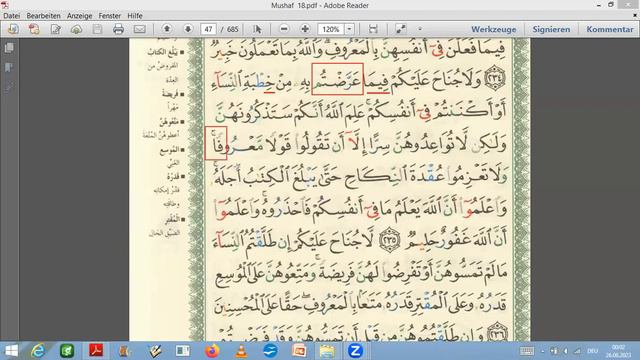Click the verse number marker ٢٣٤

tap(494, 78)
